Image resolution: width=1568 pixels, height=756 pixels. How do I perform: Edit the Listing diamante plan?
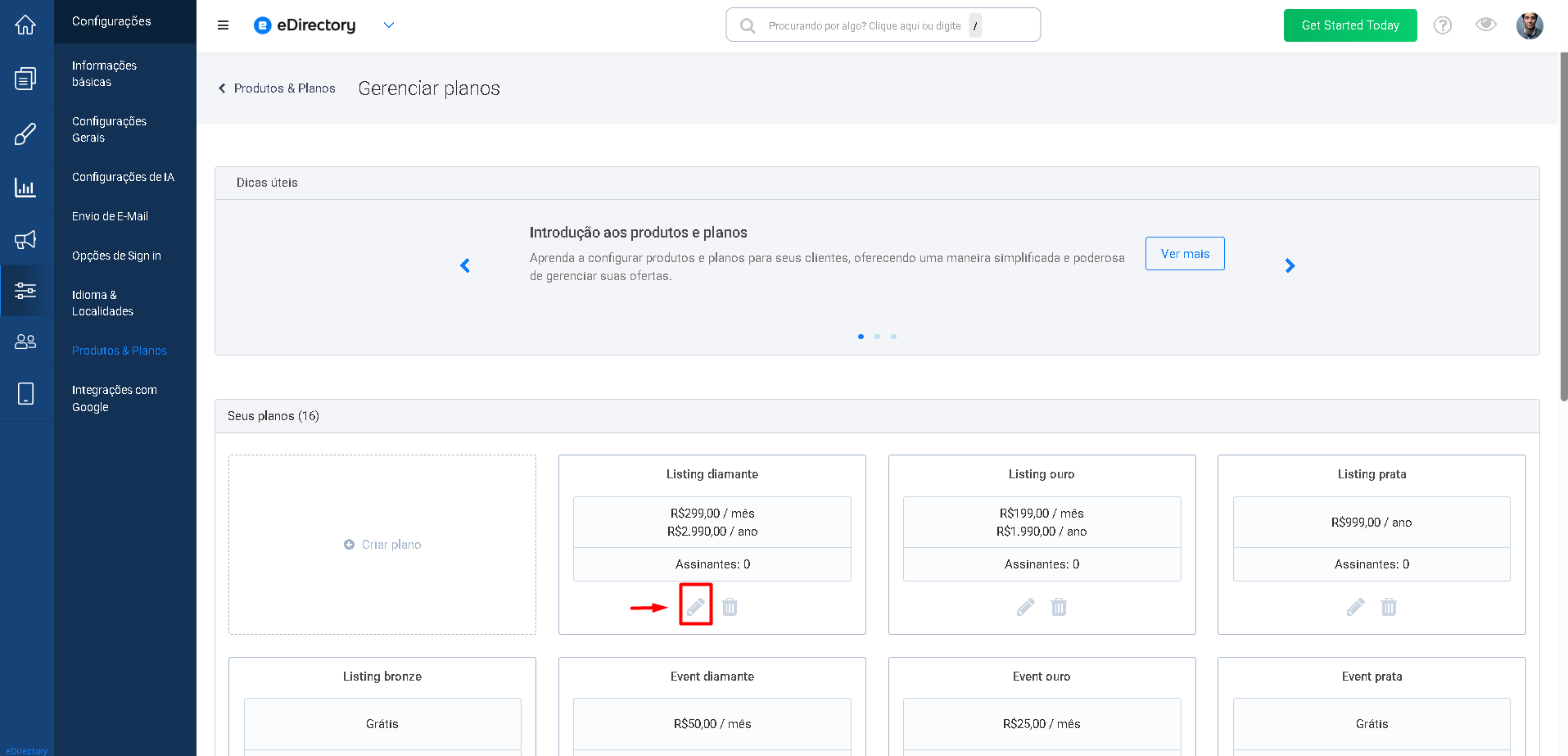click(x=695, y=607)
